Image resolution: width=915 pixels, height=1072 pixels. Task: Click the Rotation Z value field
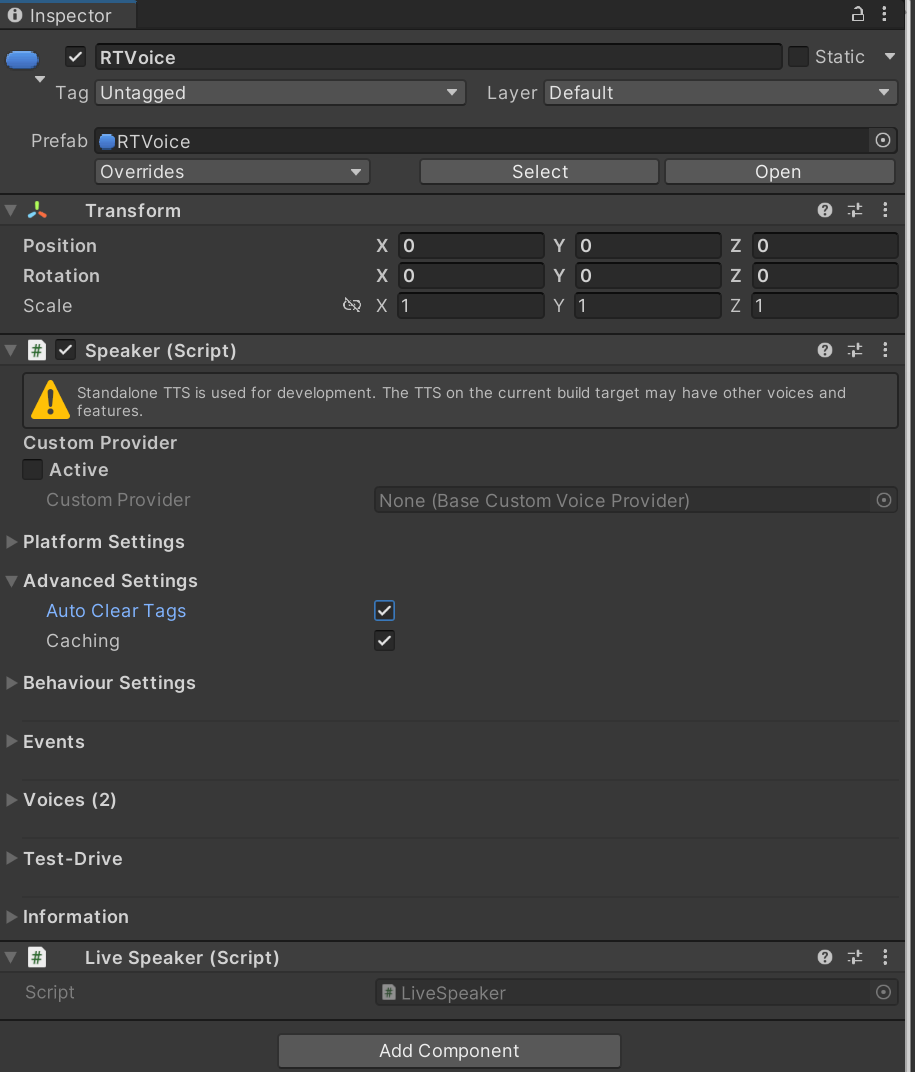tap(825, 276)
